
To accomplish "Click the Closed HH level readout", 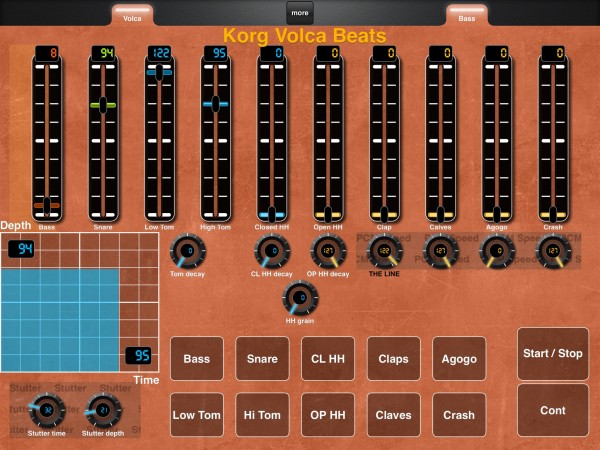I will 272,53.
